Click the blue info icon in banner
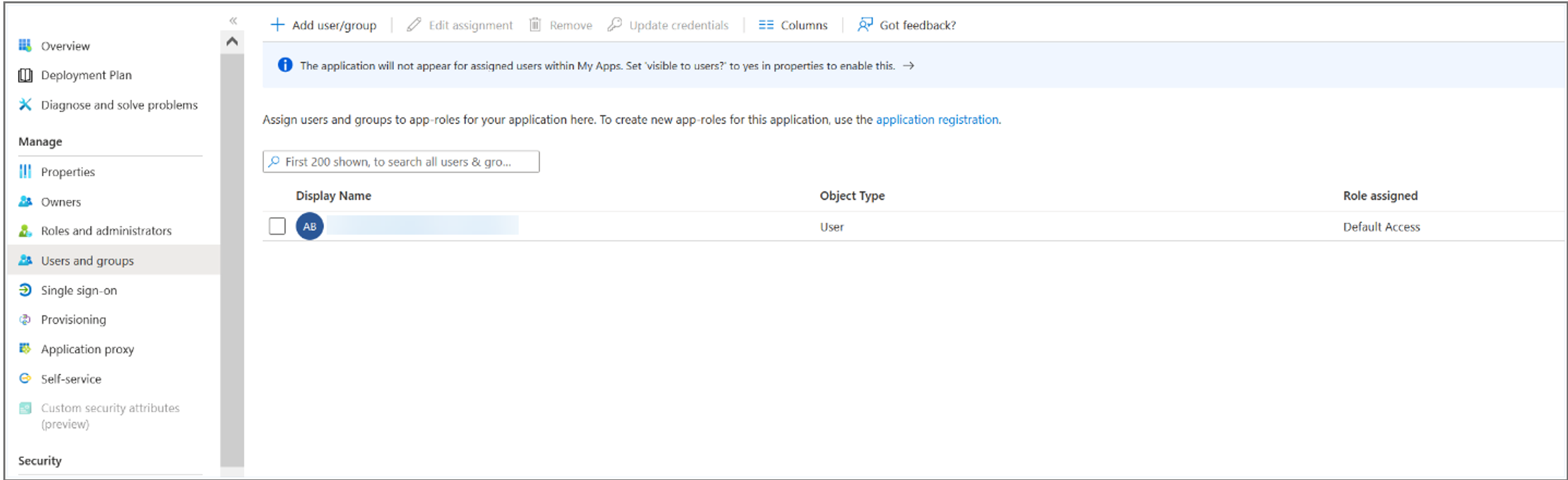 (x=285, y=65)
